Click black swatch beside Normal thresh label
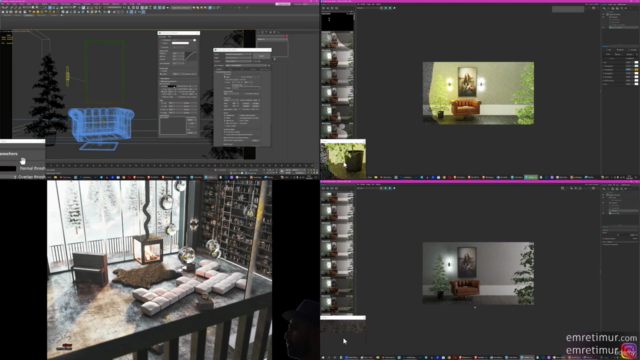640x360 pixels. coord(8,168)
